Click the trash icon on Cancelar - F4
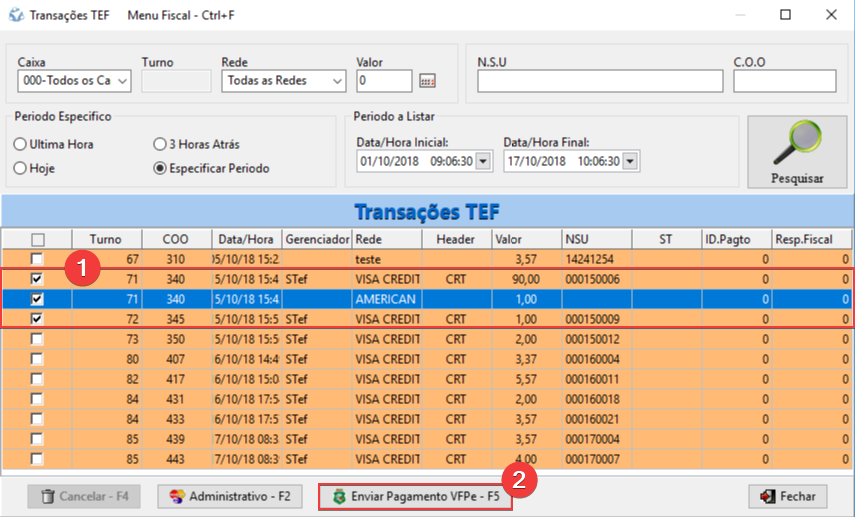 pyautogui.click(x=48, y=496)
